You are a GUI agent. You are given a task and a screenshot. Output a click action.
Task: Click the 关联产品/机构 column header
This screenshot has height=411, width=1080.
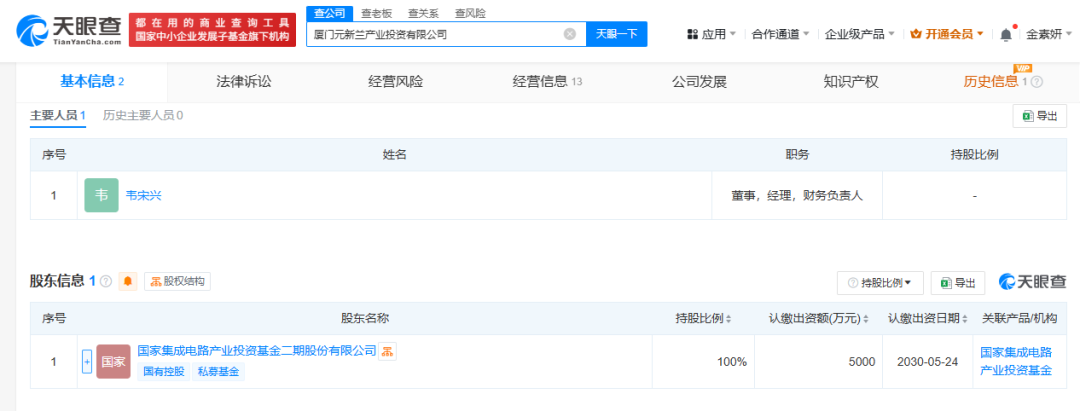point(1019,319)
